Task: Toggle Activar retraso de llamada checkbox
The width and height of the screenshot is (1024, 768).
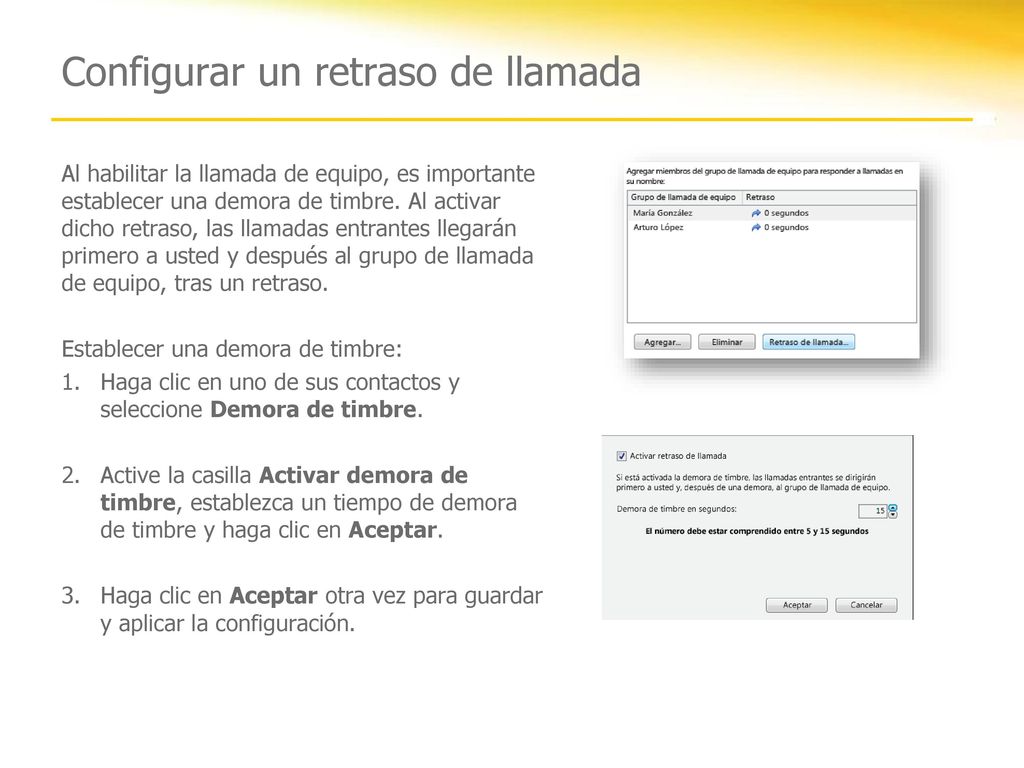Action: coord(622,456)
